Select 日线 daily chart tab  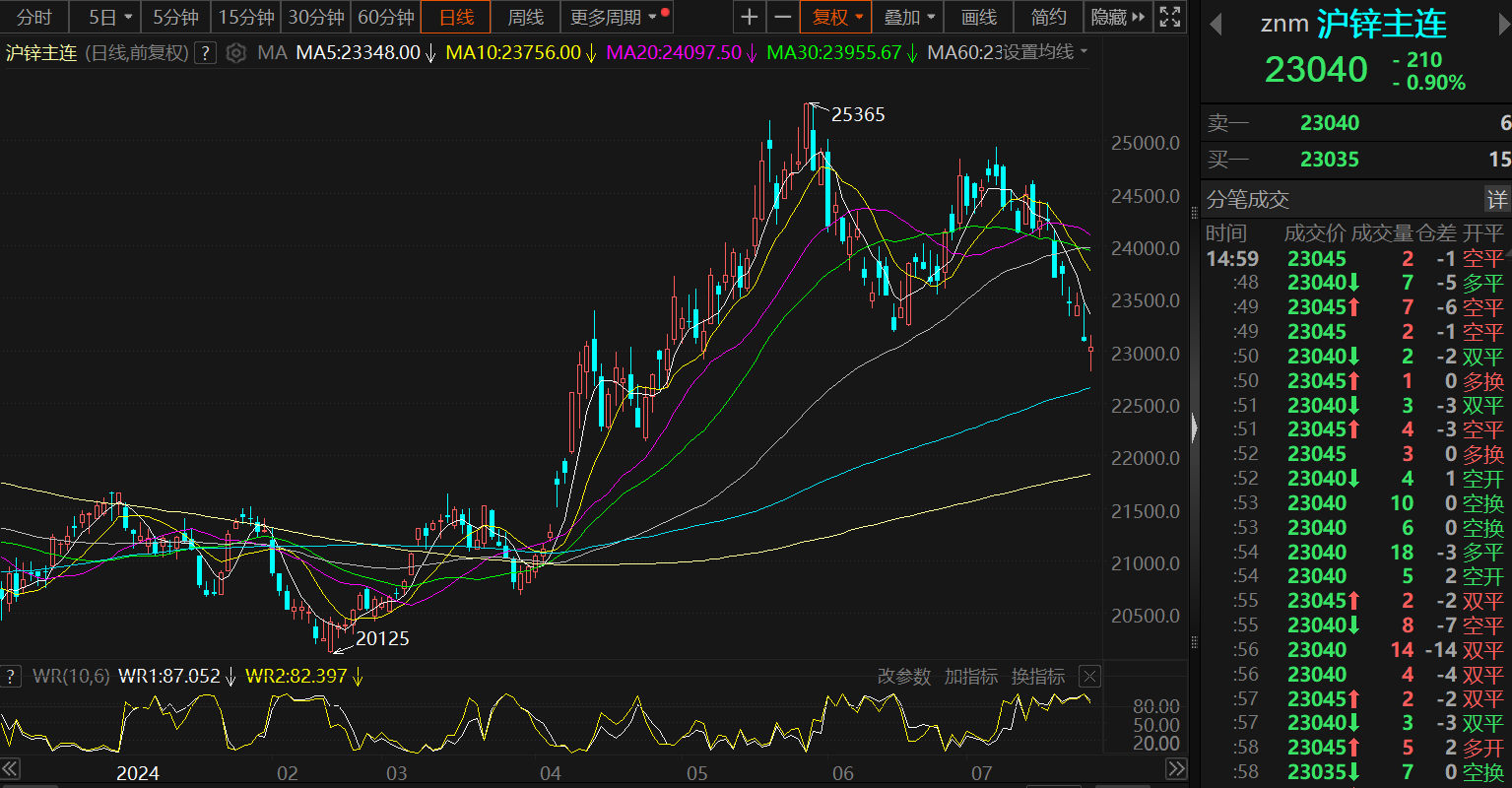(456, 17)
